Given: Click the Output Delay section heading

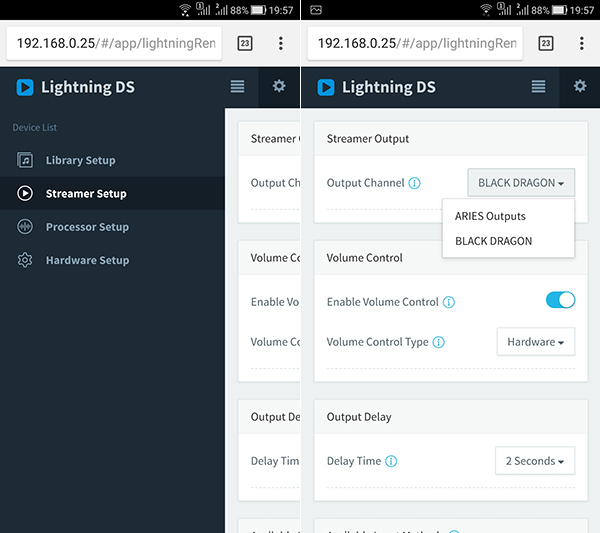Looking at the screenshot, I should click(x=359, y=417).
